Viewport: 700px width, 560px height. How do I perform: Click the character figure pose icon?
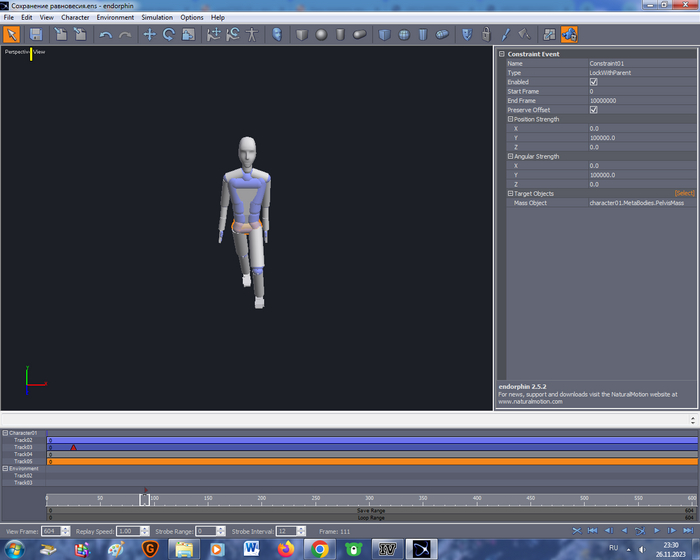252,35
